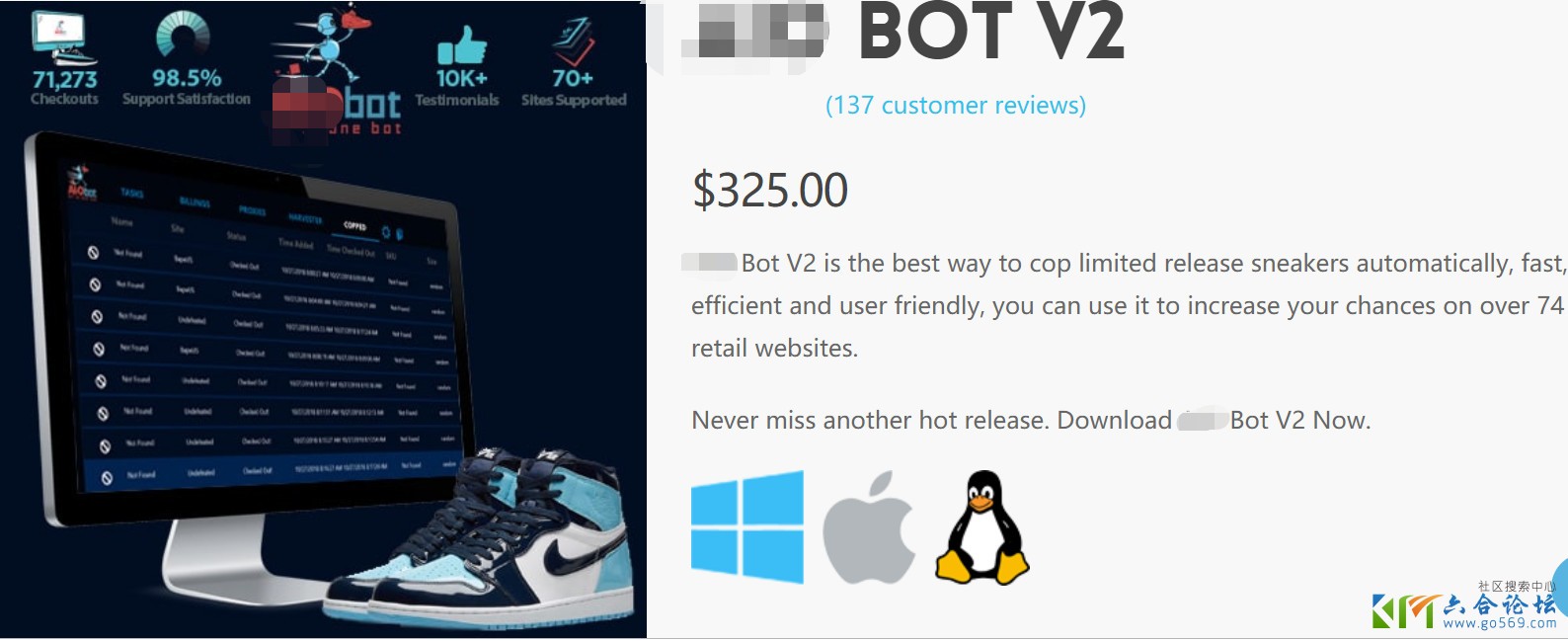Click the thumbs-up Testimonials icon

pyautogui.click(x=462, y=44)
